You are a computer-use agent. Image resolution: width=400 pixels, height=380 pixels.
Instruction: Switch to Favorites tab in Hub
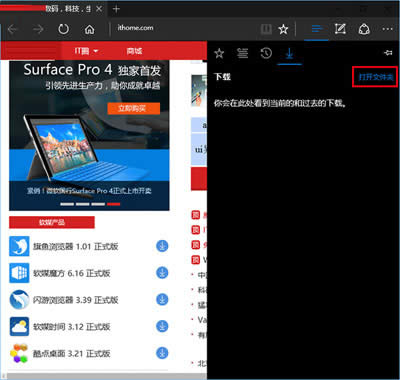pyautogui.click(x=219, y=53)
